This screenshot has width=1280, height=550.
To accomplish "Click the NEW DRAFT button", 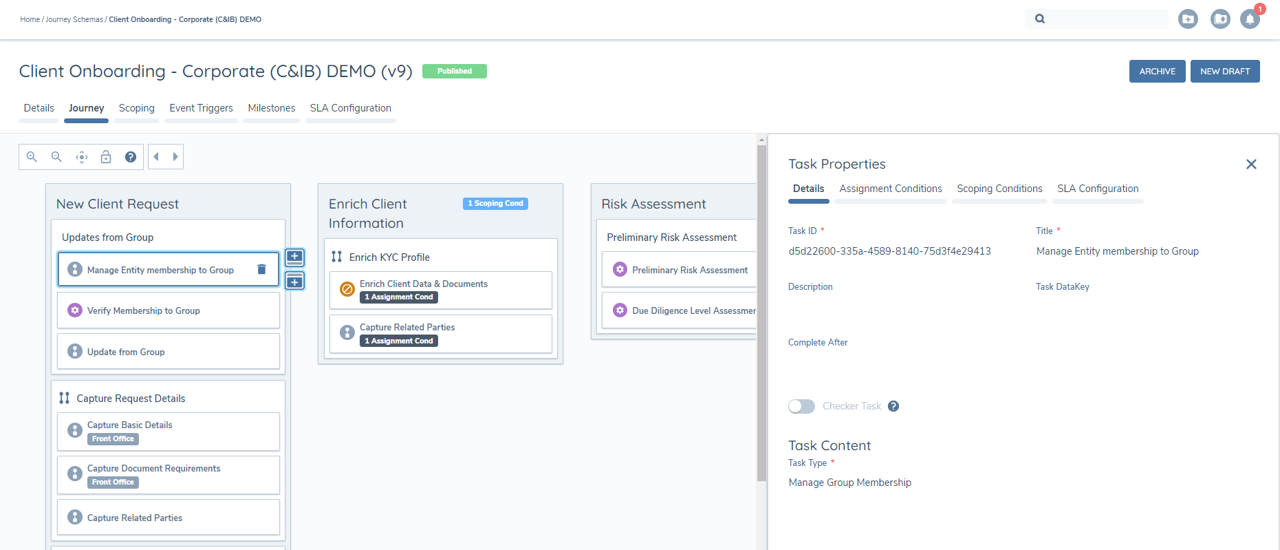I will 1225,71.
